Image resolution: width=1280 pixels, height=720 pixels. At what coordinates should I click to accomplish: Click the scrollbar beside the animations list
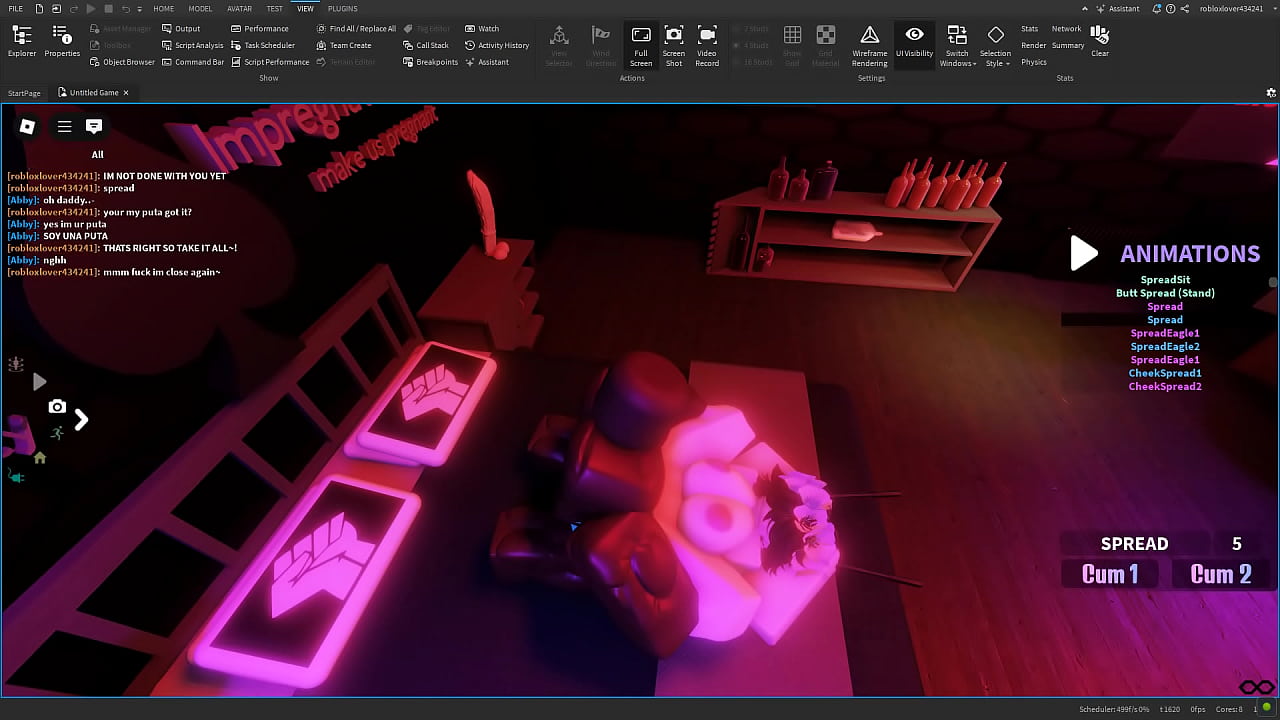(1272, 283)
